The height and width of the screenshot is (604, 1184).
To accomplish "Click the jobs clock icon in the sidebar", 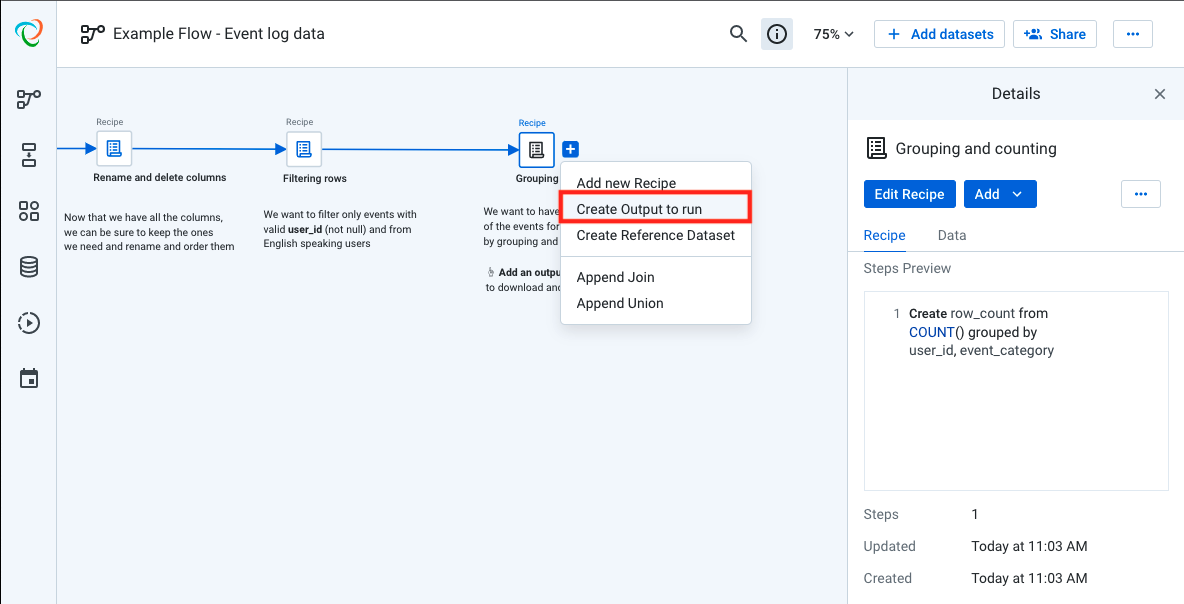I will coord(28,322).
